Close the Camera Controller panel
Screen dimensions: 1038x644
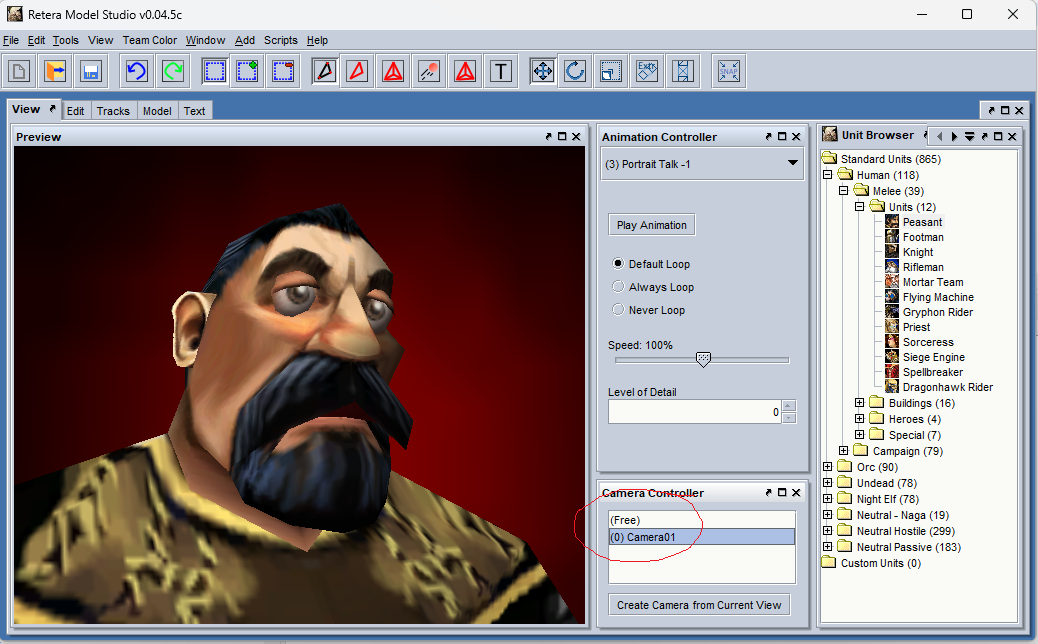[x=796, y=492]
